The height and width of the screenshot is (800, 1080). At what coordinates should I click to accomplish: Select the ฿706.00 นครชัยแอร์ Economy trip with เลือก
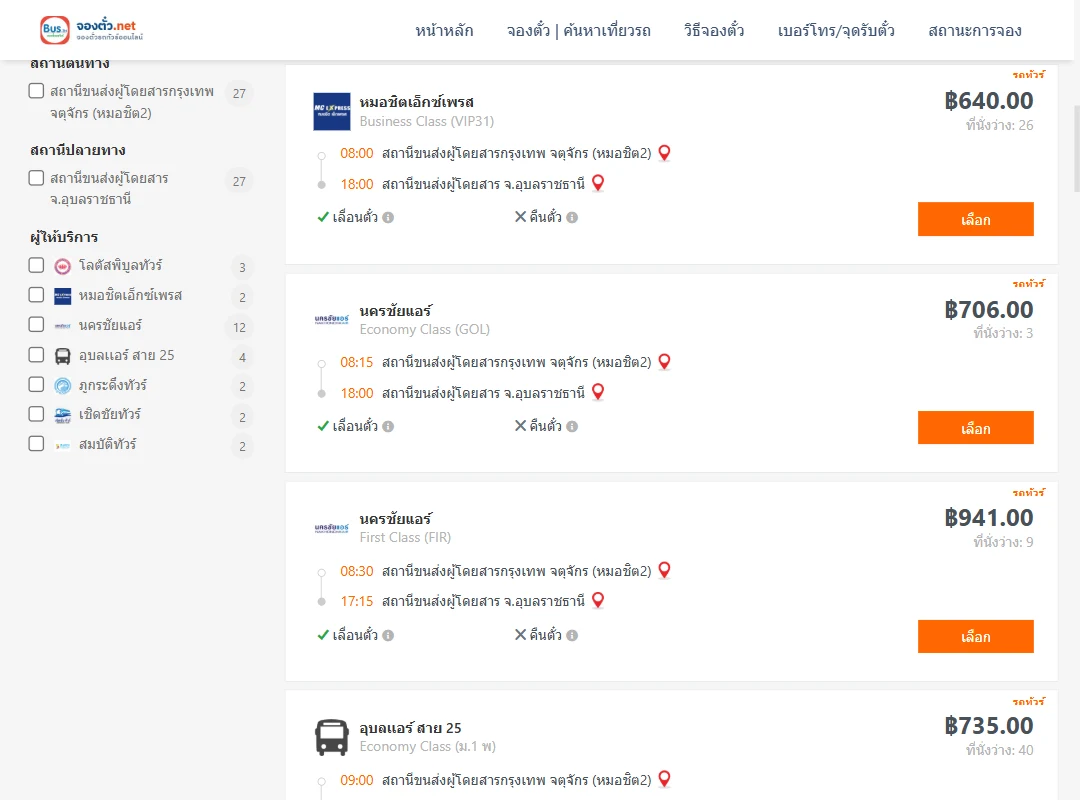pos(975,428)
